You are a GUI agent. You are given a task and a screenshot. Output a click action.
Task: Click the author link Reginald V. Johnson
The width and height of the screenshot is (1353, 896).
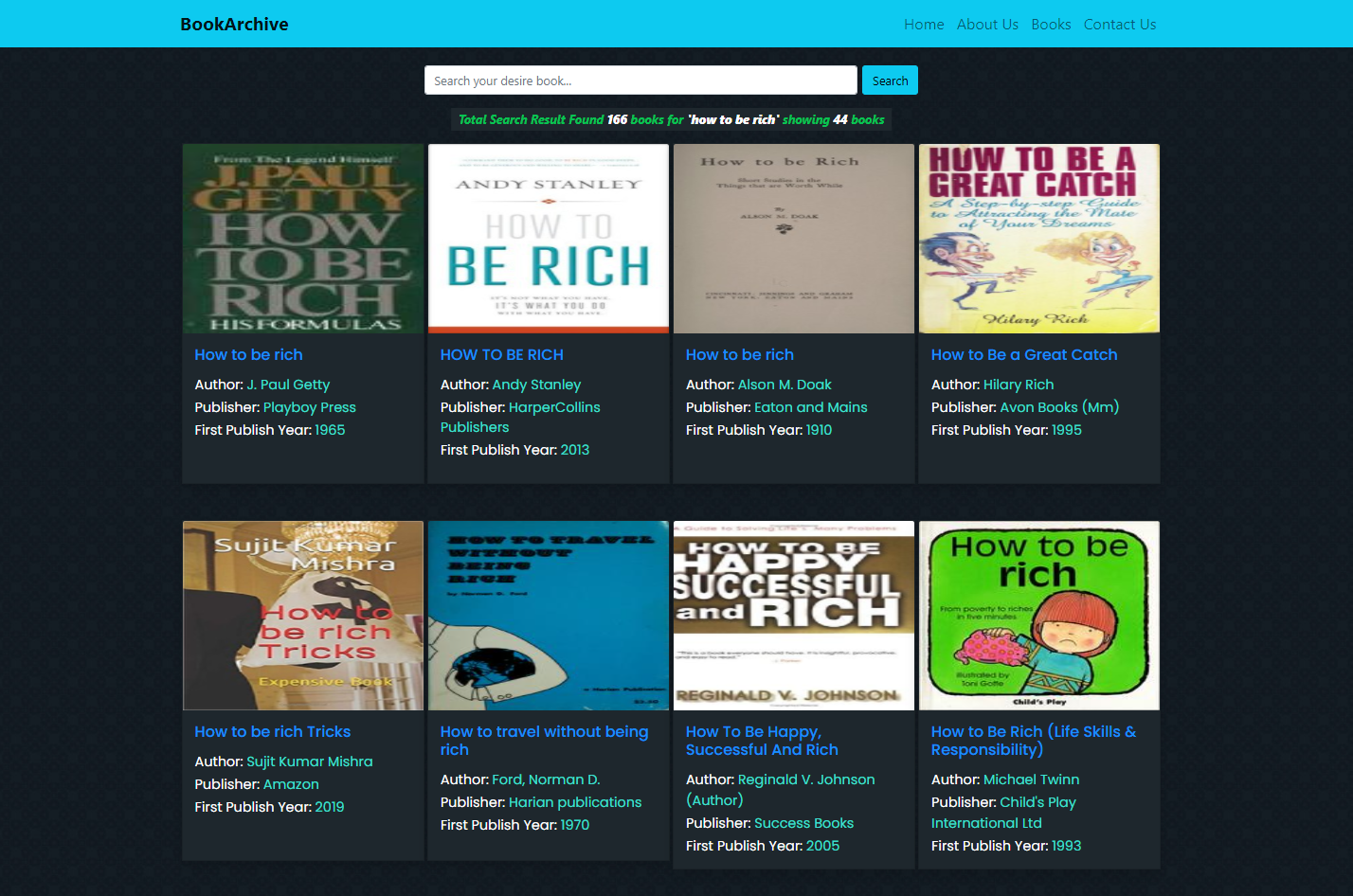tap(805, 779)
